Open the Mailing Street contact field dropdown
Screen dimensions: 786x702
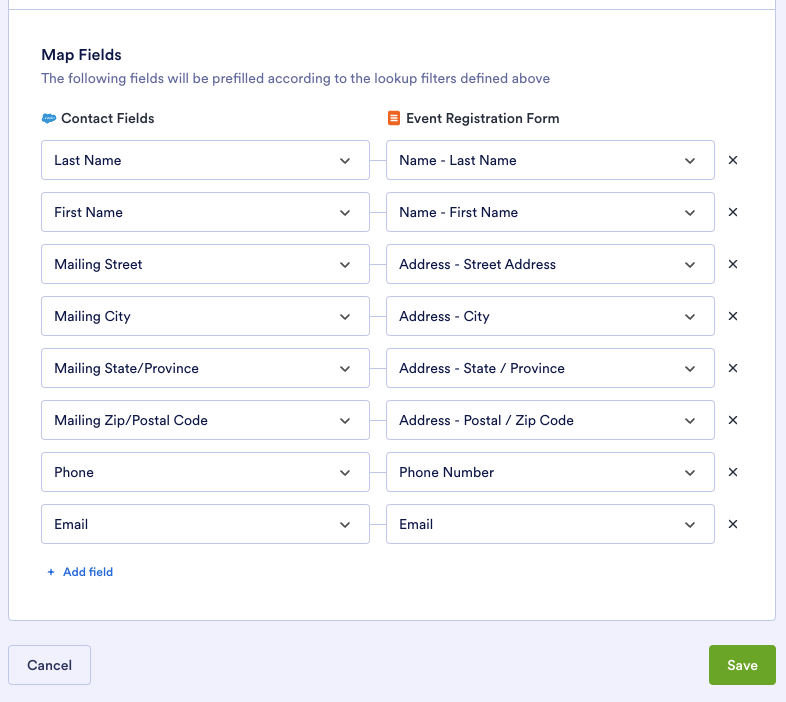point(205,264)
